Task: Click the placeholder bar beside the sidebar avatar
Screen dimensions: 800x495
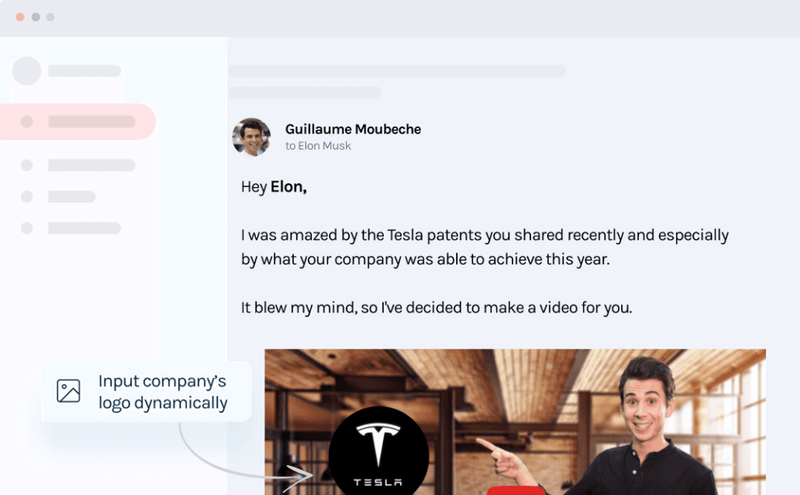Action: [x=84, y=71]
